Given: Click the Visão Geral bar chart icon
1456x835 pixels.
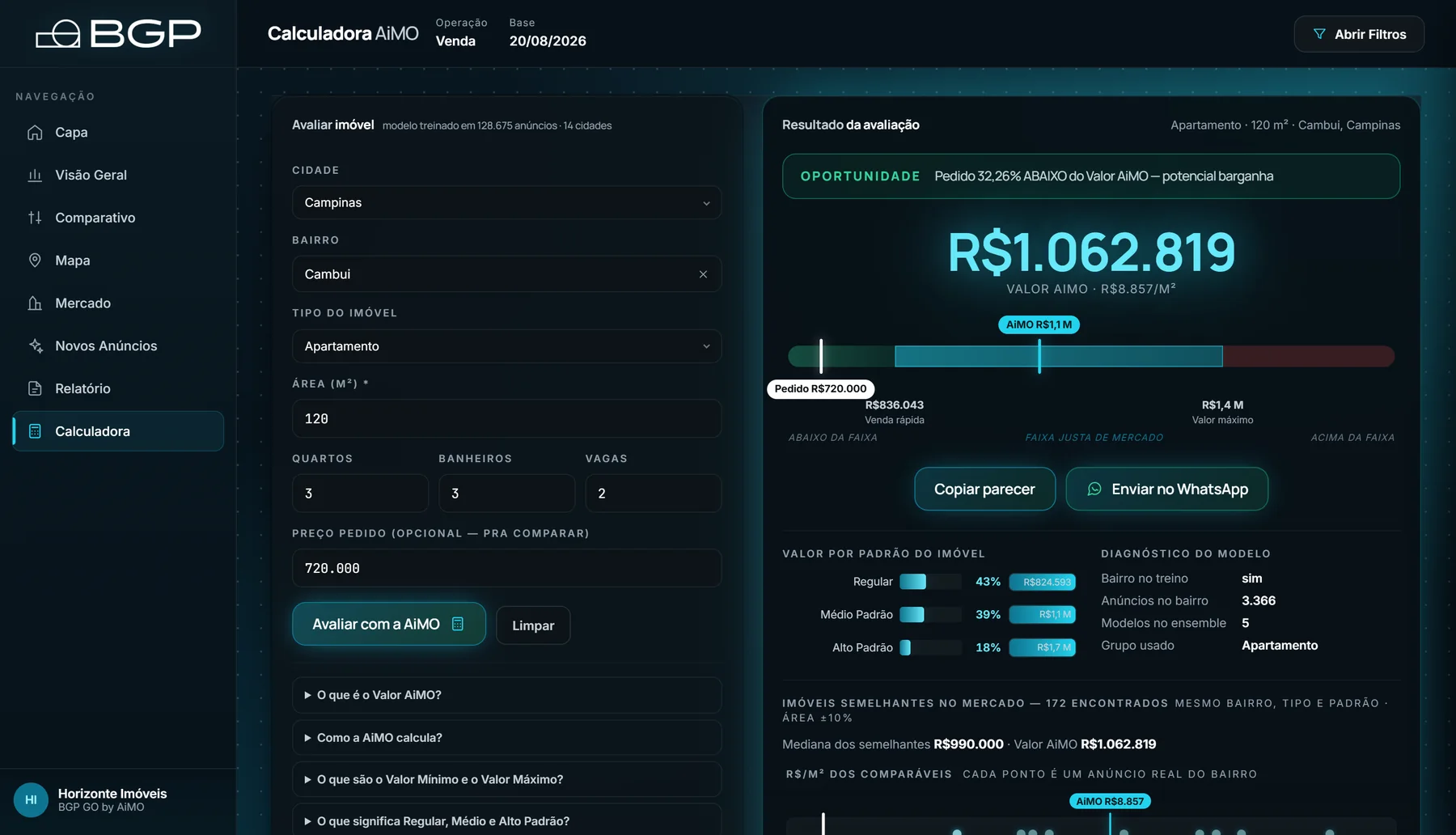Looking at the screenshot, I should [x=35, y=175].
